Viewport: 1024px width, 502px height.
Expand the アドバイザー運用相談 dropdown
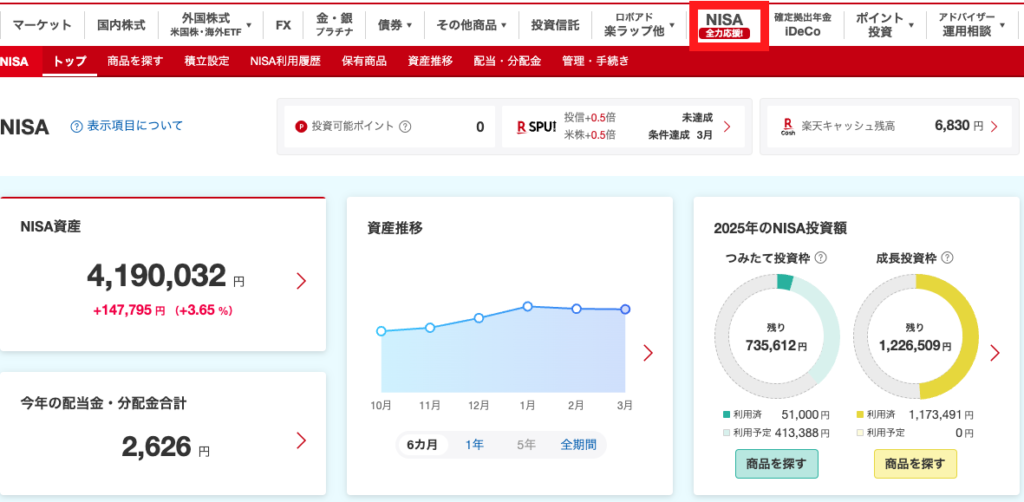point(970,25)
